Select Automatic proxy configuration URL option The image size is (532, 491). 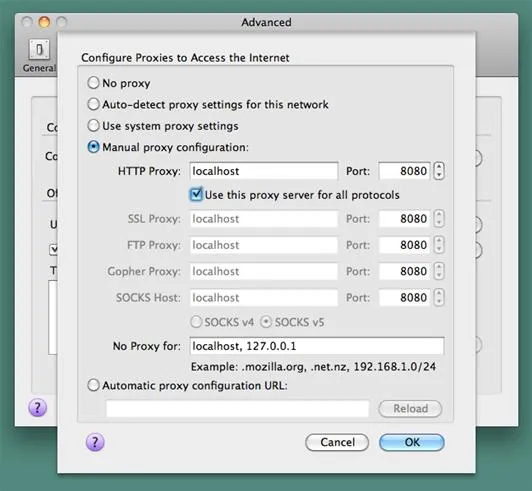point(93,385)
